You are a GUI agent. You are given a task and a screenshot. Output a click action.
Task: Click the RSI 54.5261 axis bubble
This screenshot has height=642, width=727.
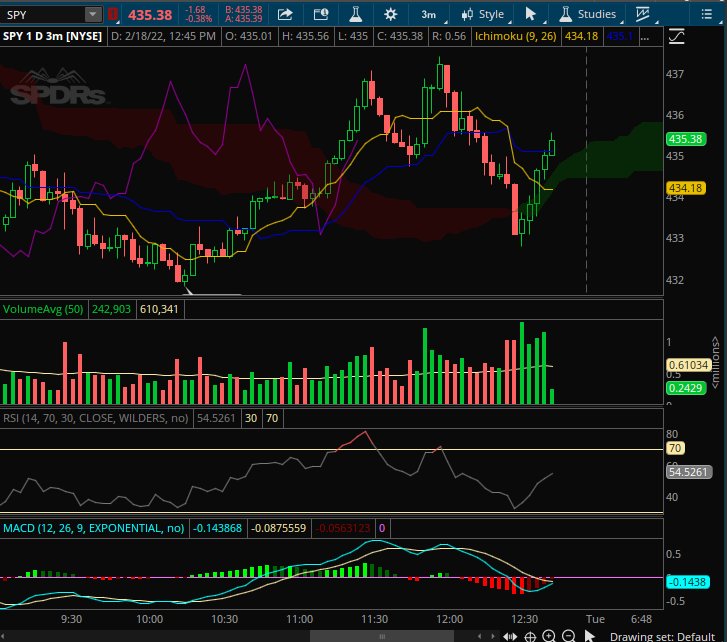tap(689, 472)
